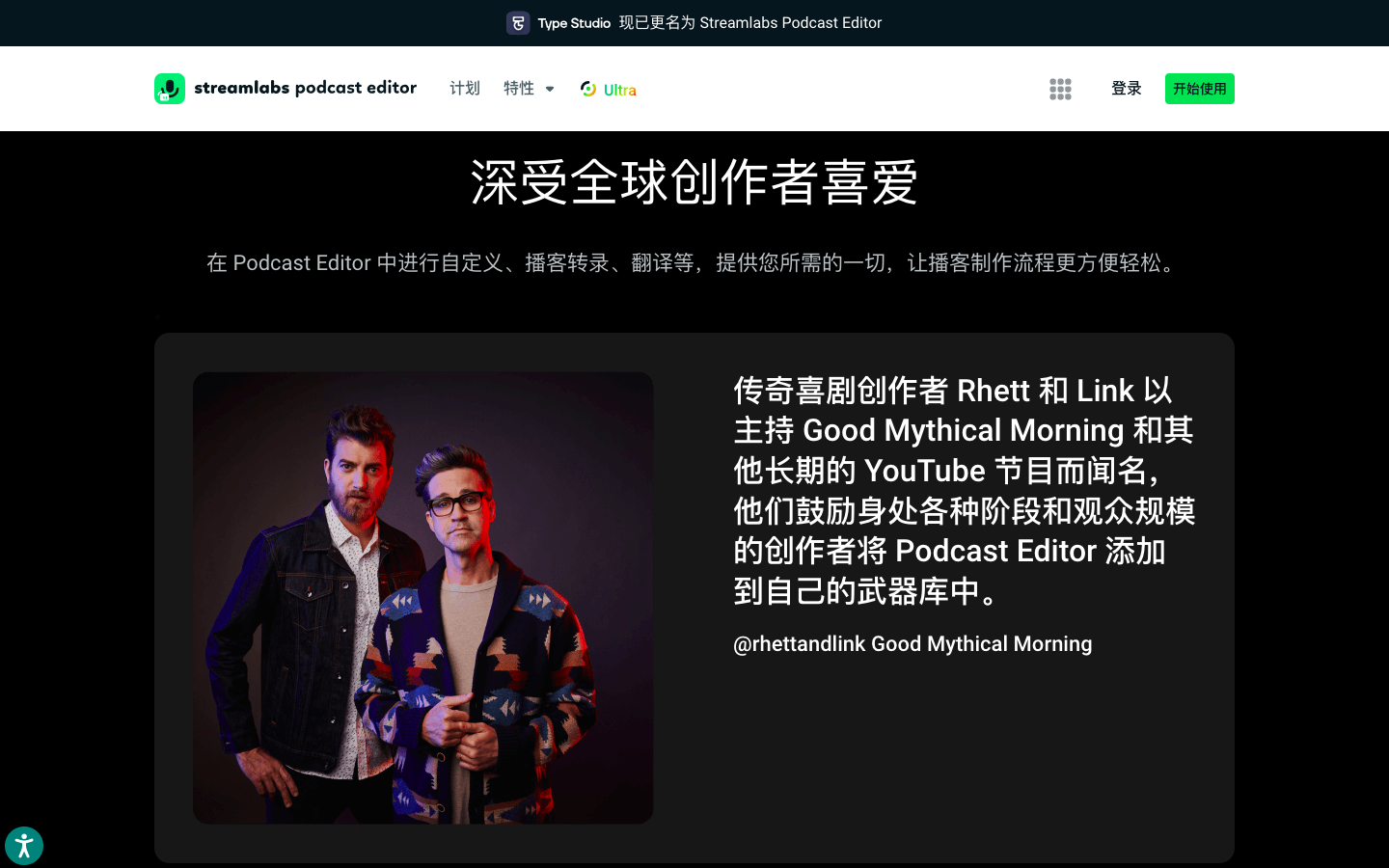Click the streamlabs podcast editor wordmark
The height and width of the screenshot is (868, 1389).
(x=305, y=88)
